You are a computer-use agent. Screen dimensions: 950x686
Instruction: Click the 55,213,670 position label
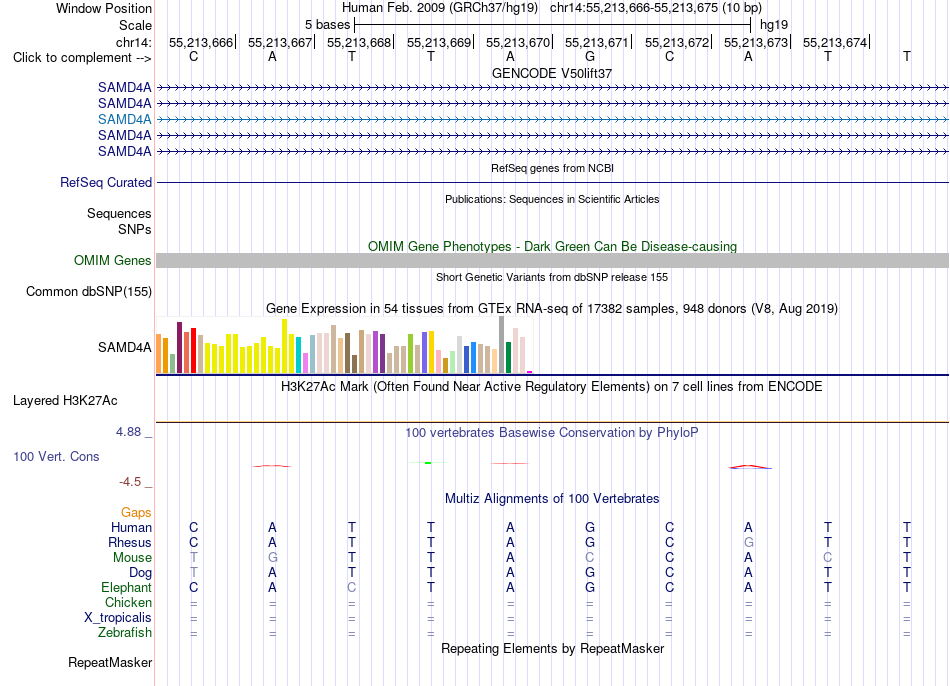click(x=518, y=42)
